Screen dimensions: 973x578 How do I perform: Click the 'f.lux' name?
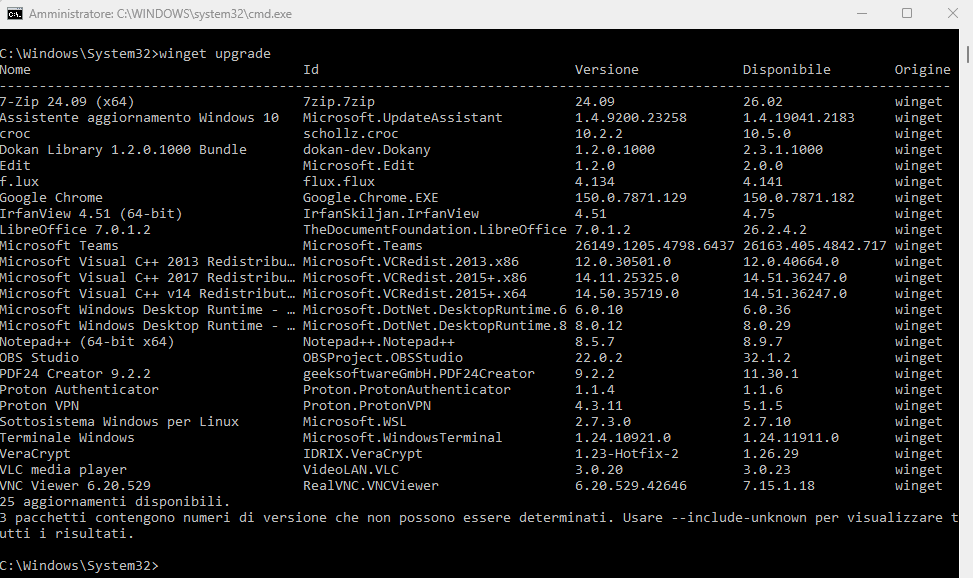pyautogui.click(x=19, y=181)
